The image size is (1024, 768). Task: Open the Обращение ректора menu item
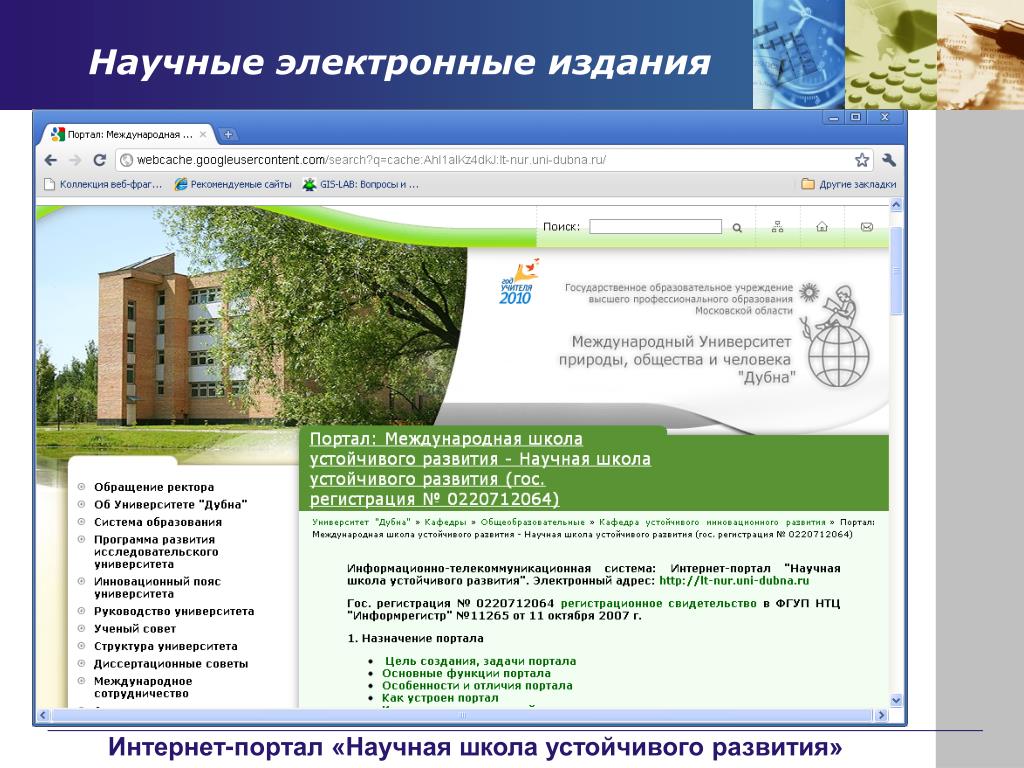click(154, 487)
